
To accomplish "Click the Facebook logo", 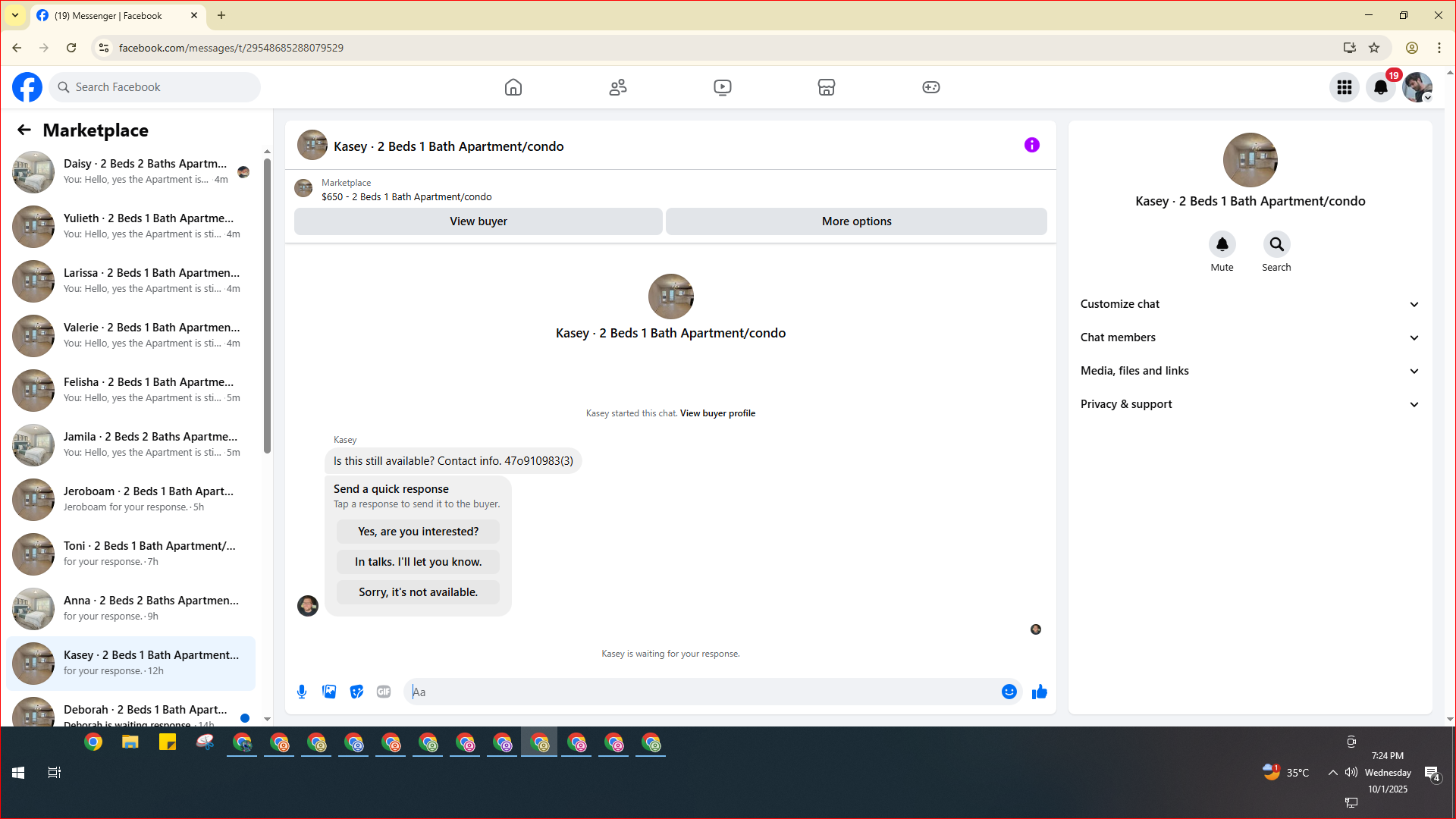I will coord(27,87).
